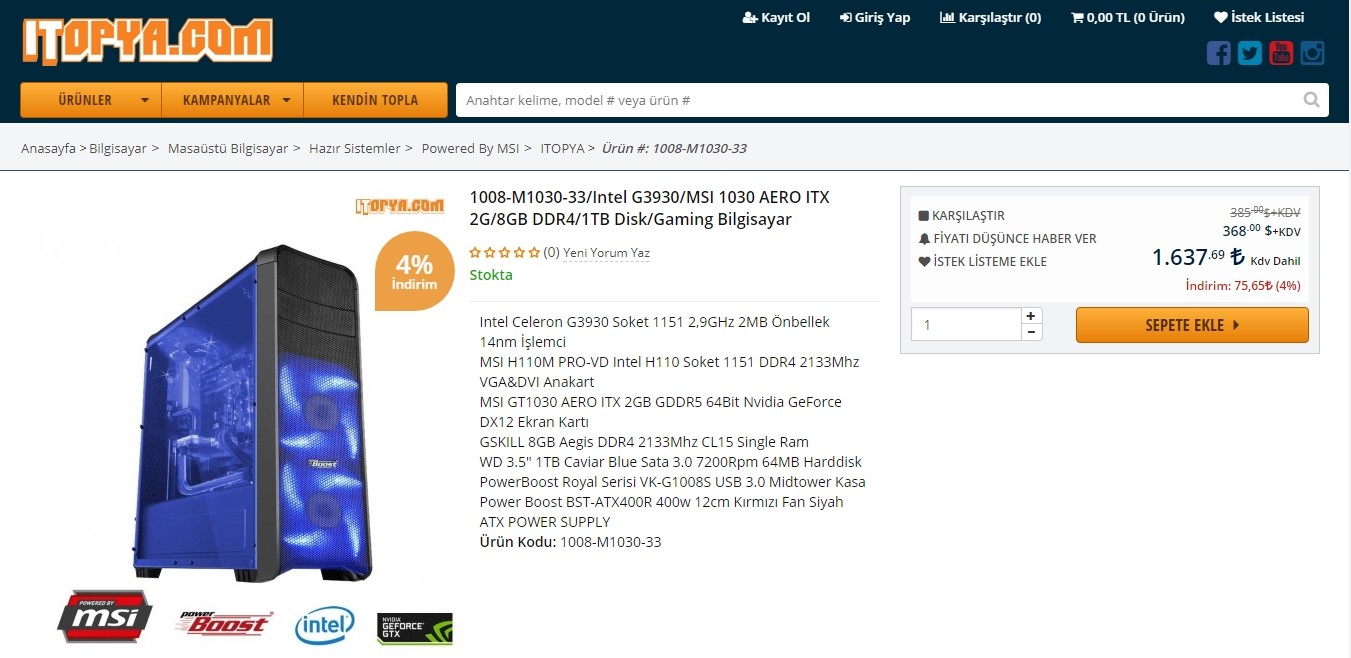Click the Power Boost brand logo
The height and width of the screenshot is (658, 1351).
[x=223, y=623]
